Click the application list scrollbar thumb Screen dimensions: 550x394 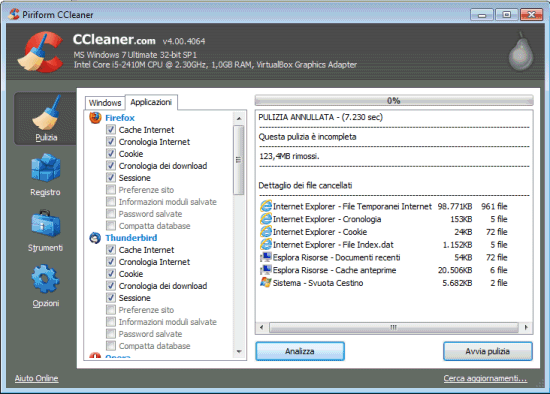point(239,160)
